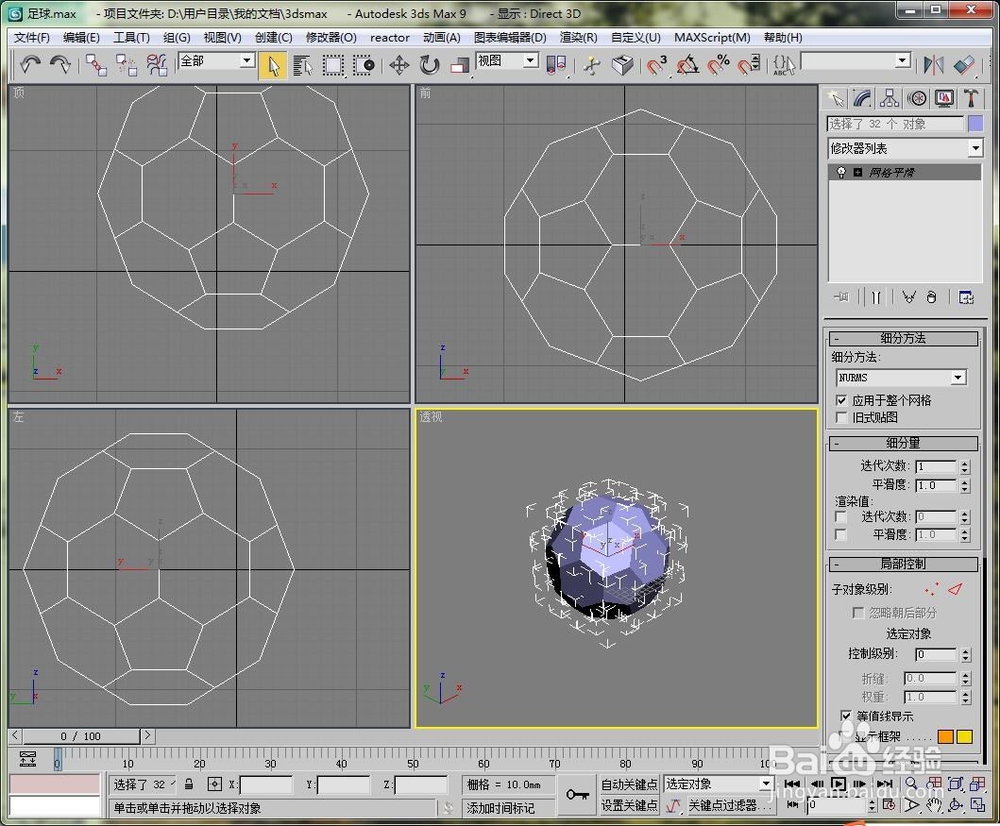This screenshot has width=1000, height=826.
Task: Click the 自动关键点 button
Action: (x=629, y=784)
